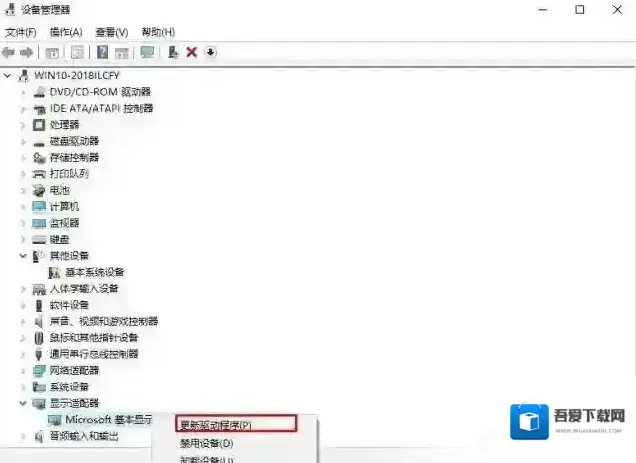This screenshot has height=463, width=636.
Task: Select the 网络适配器 category icon
Action: [x=39, y=370]
